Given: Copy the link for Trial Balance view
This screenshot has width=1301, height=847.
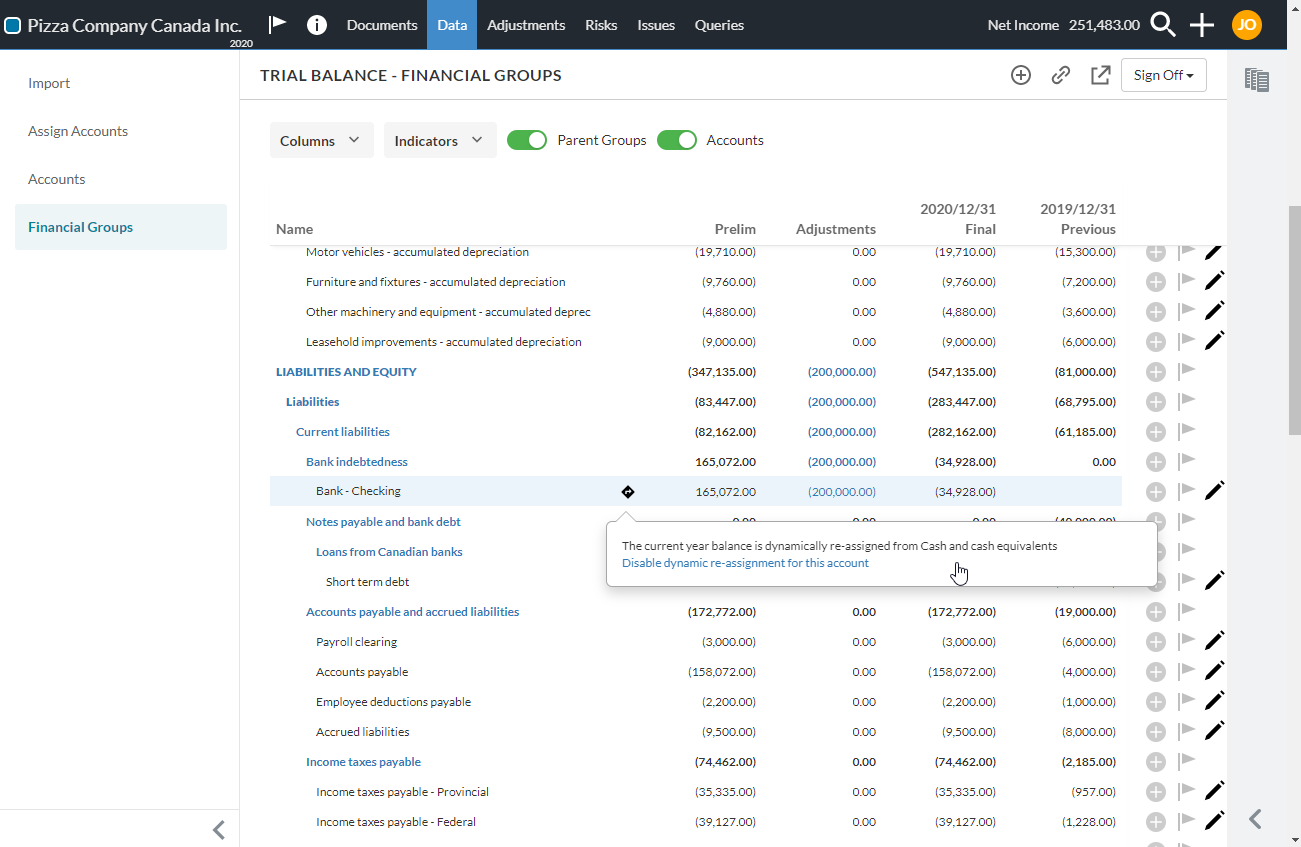Looking at the screenshot, I should click(x=1060, y=75).
